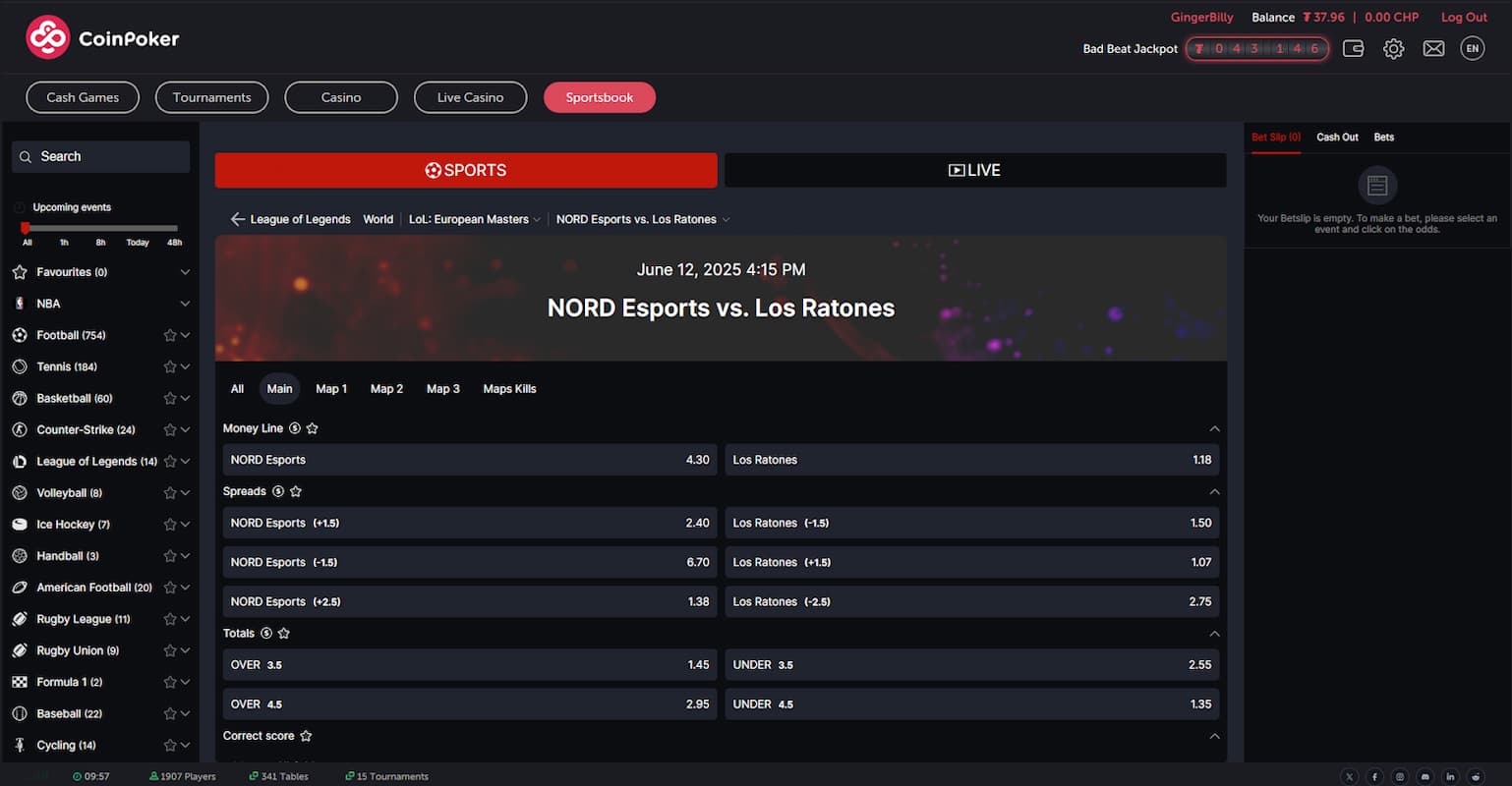Image resolution: width=1512 pixels, height=786 pixels.
Task: Toggle favourite star for Tennis
Action: (x=169, y=366)
